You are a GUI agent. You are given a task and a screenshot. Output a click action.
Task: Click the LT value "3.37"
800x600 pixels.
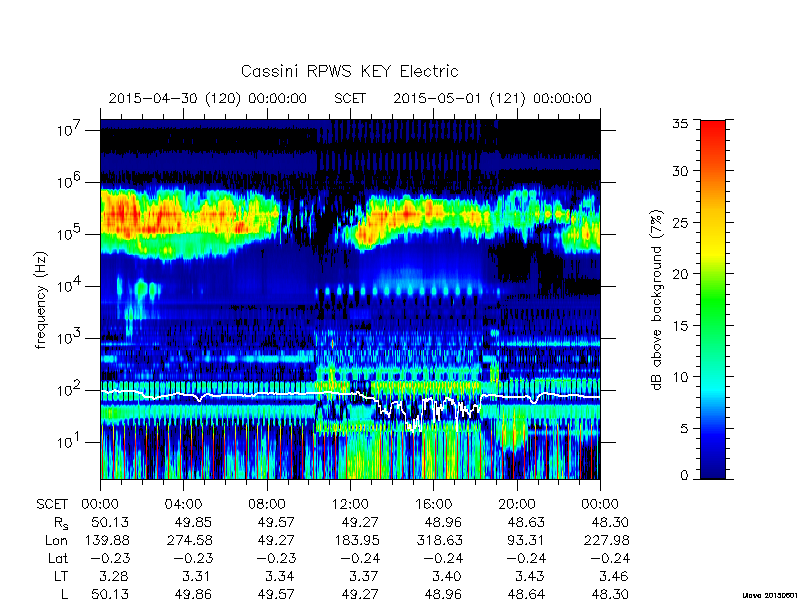(x=363, y=576)
